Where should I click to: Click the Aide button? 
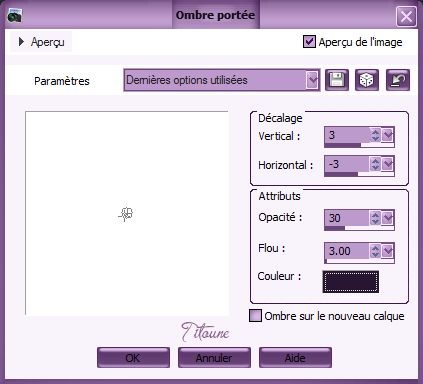coord(295,358)
